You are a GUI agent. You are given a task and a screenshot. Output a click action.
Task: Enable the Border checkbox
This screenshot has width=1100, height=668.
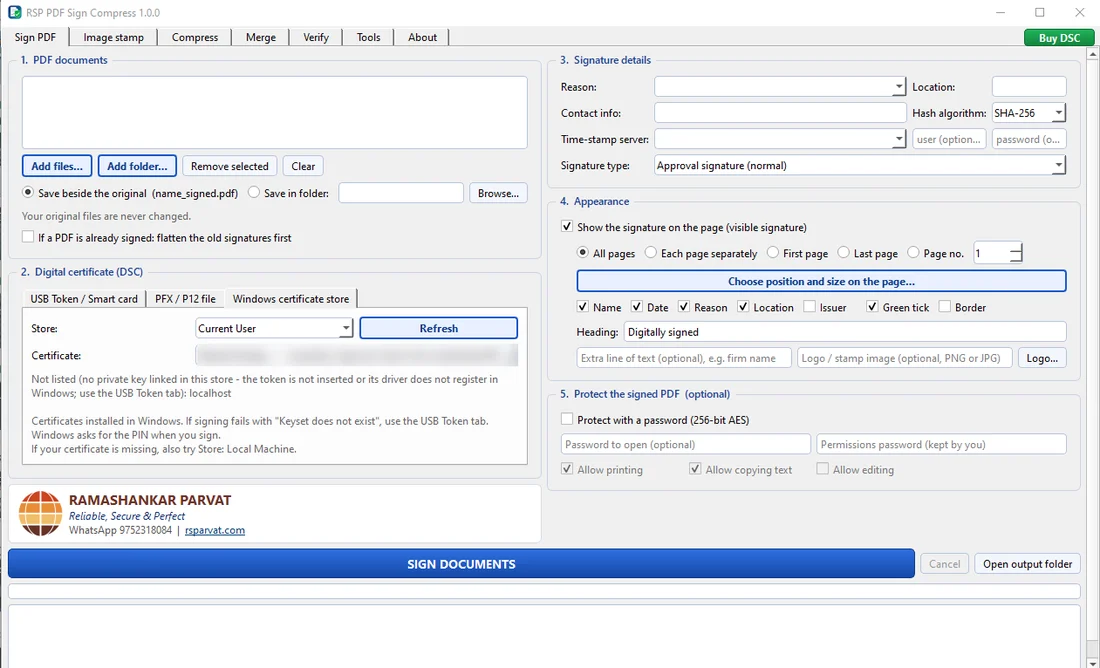945,307
